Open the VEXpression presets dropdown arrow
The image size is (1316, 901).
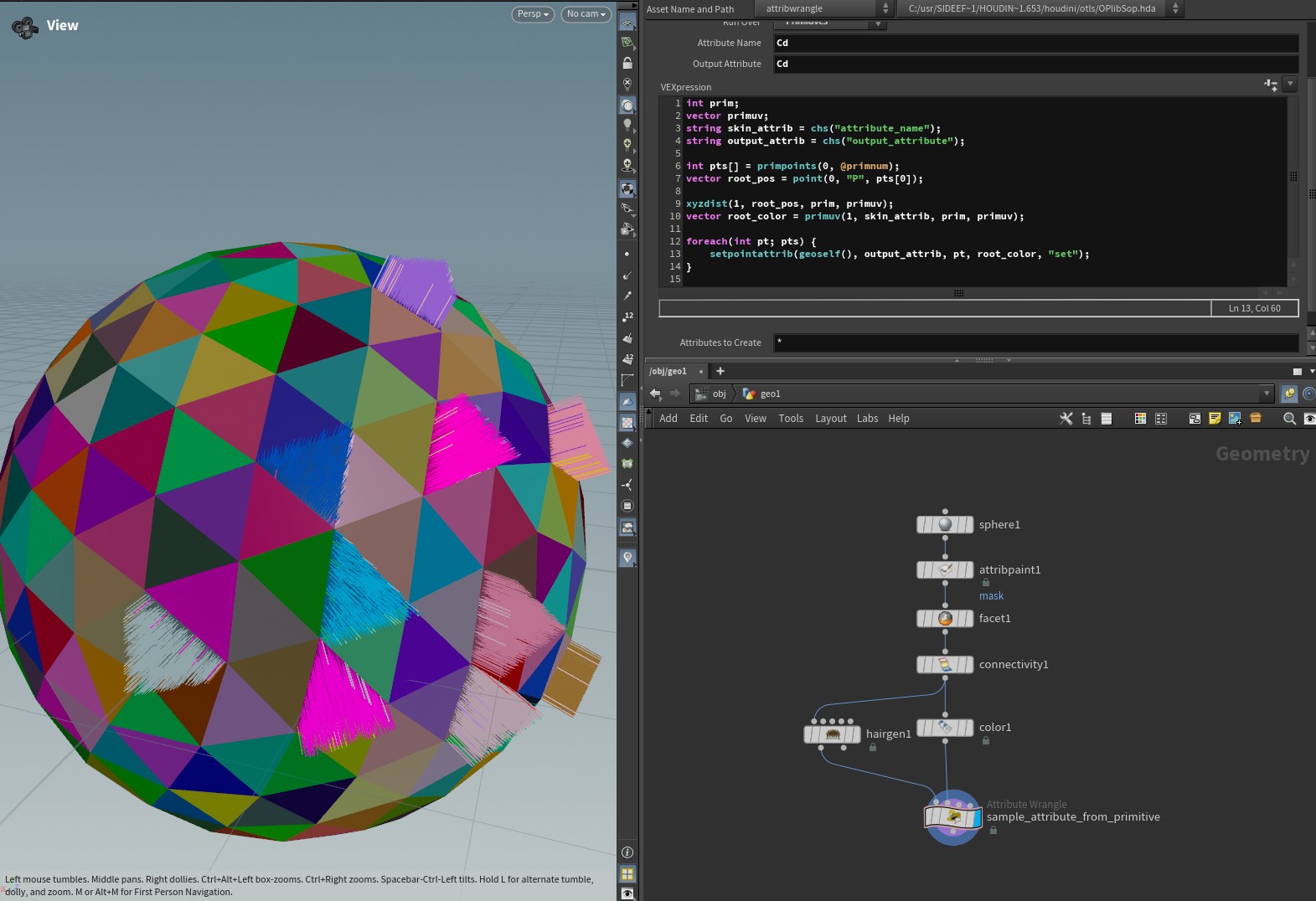[x=1290, y=84]
